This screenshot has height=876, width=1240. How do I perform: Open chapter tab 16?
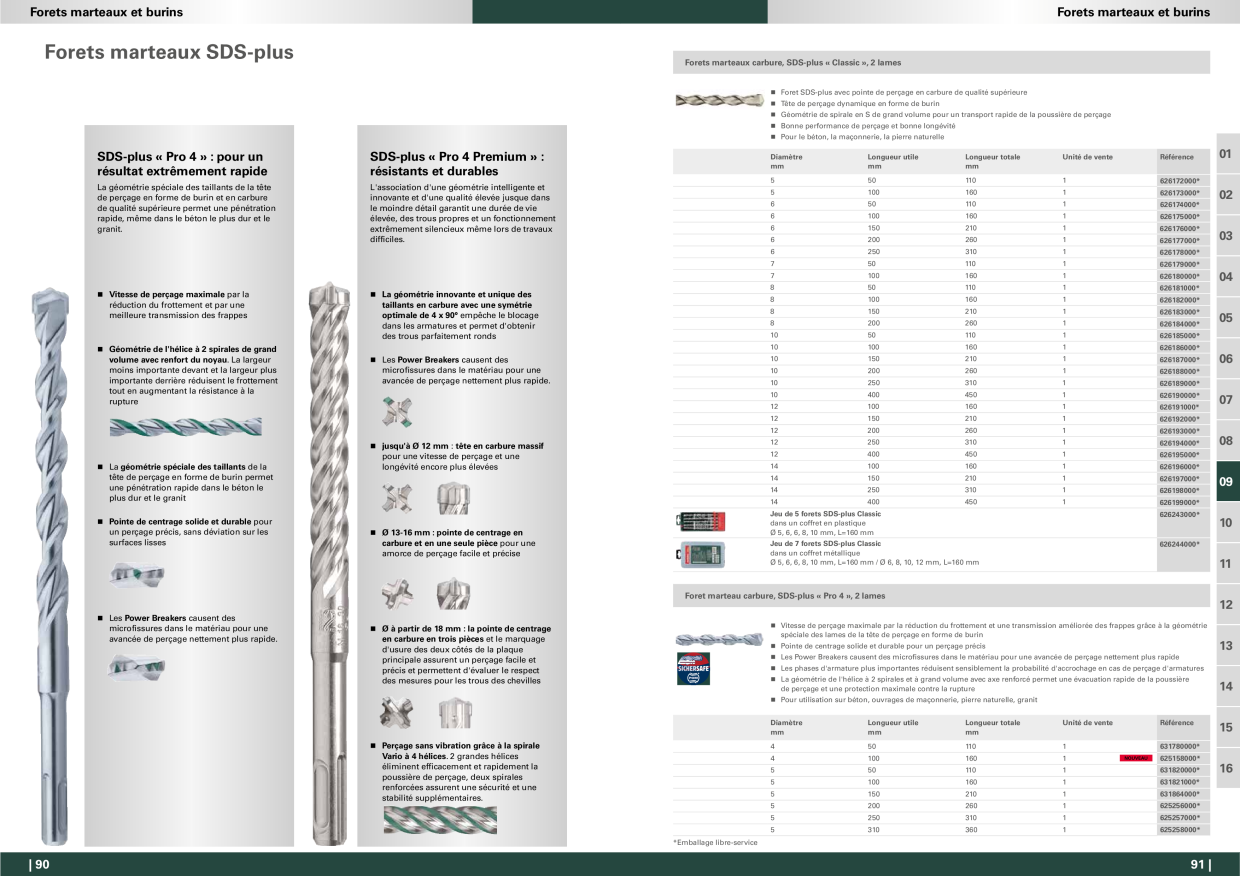pyautogui.click(x=1226, y=769)
